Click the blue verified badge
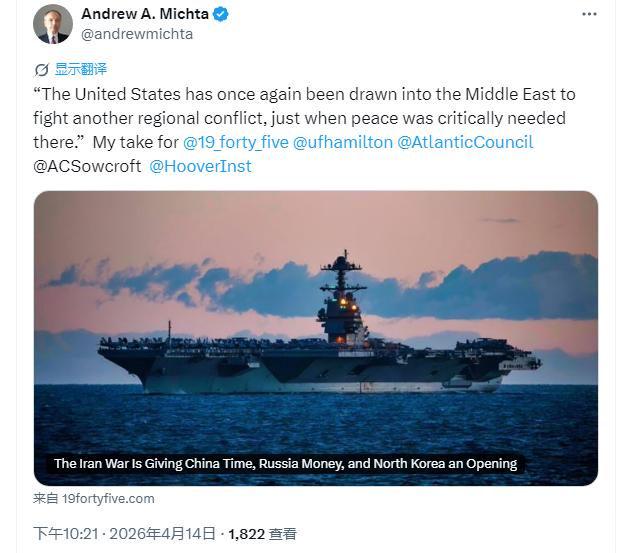619x553 pixels. tap(221, 14)
